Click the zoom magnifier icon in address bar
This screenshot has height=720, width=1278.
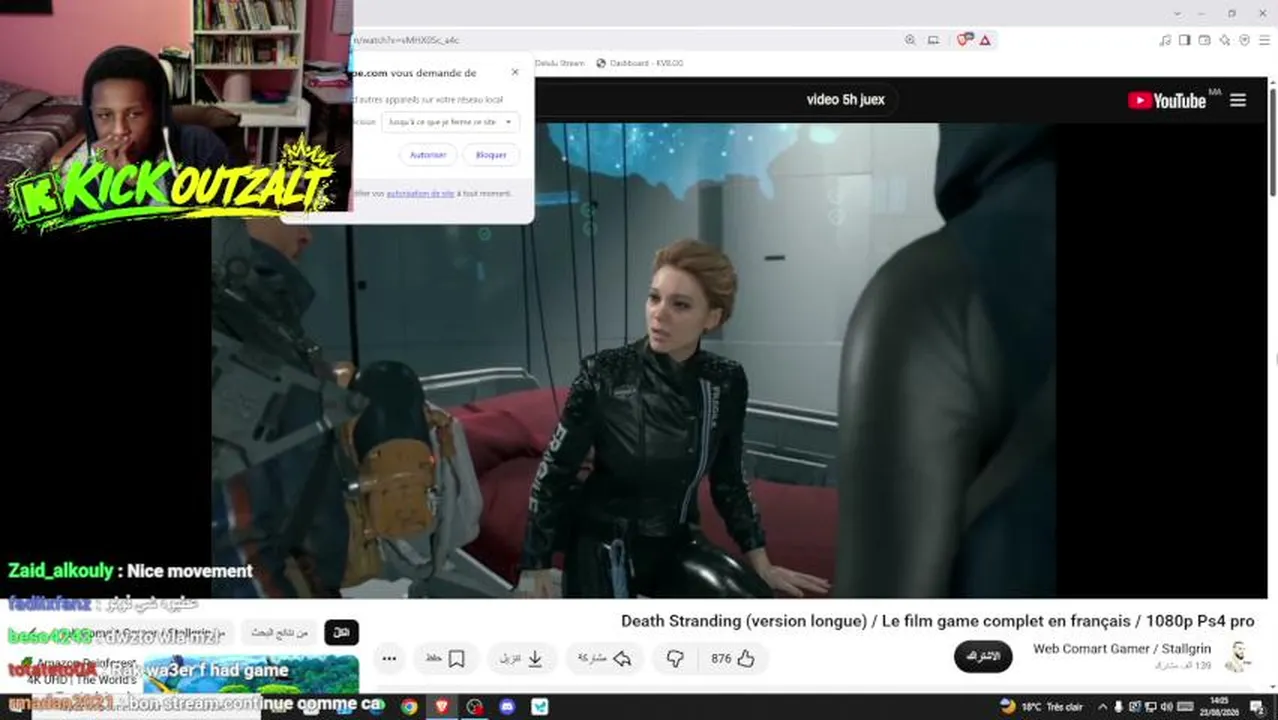coord(910,40)
